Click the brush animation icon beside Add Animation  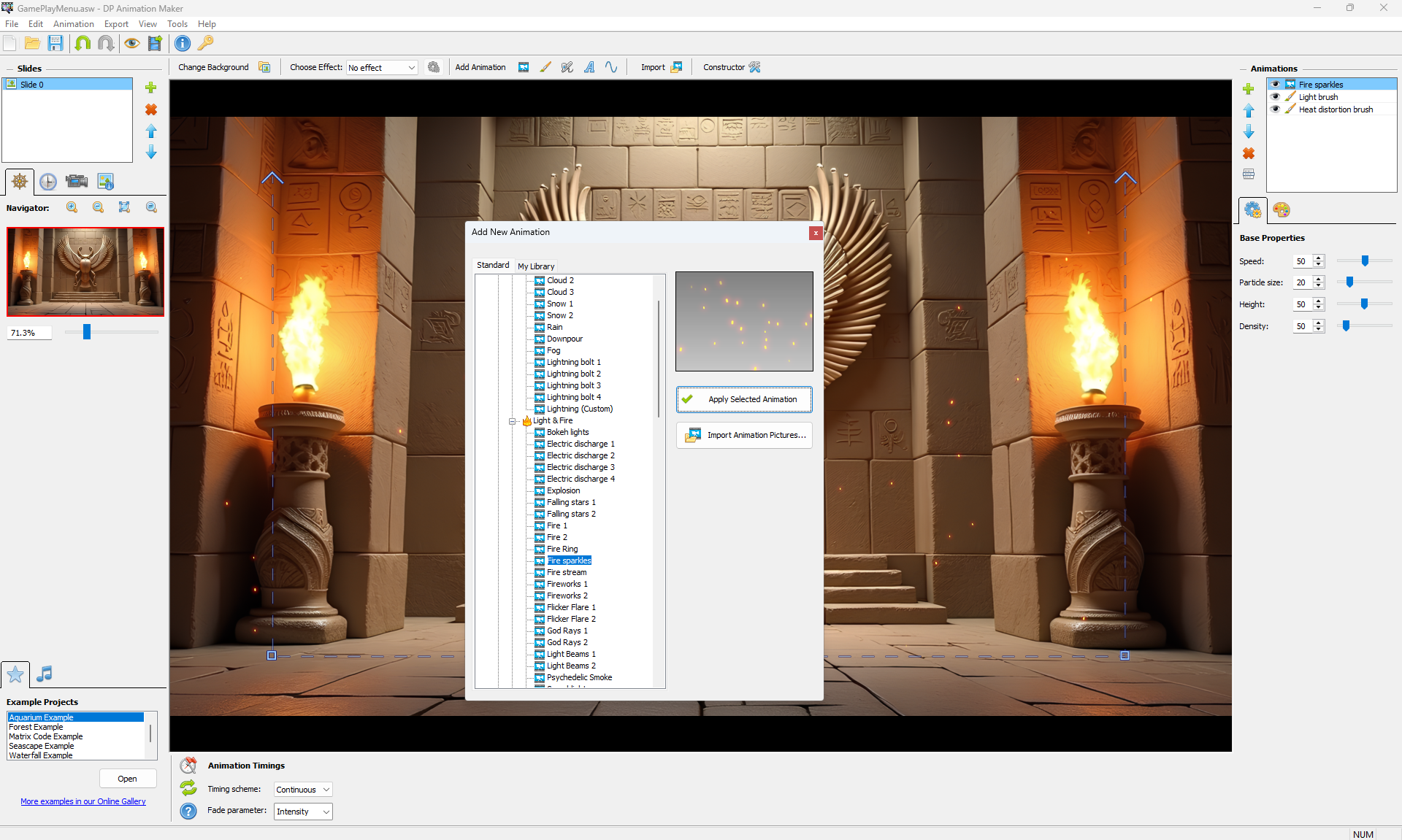tap(545, 67)
